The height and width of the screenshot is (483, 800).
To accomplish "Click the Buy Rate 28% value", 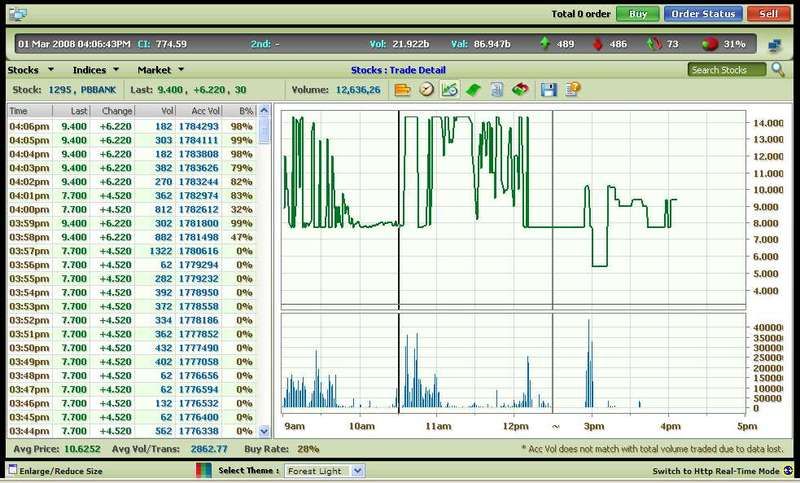I will point(308,449).
